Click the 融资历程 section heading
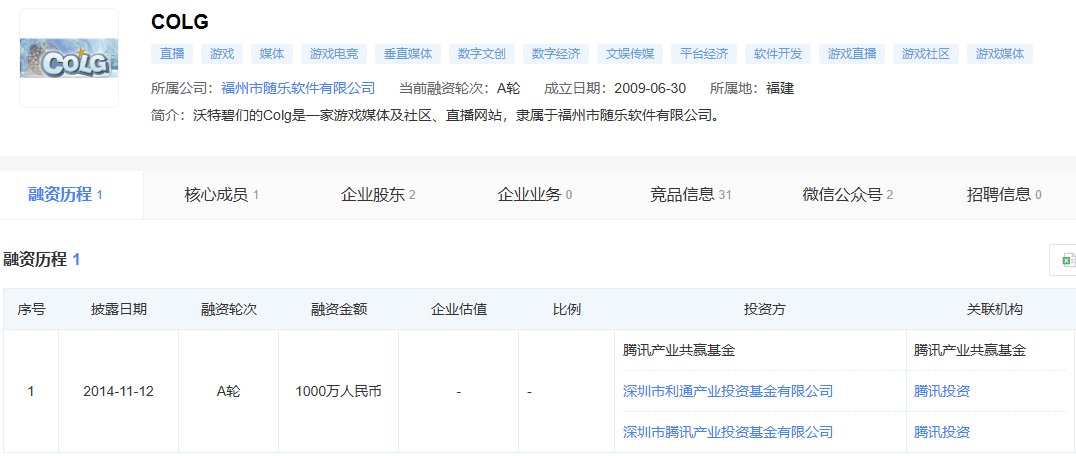The width and height of the screenshot is (1076, 456). pos(42,260)
